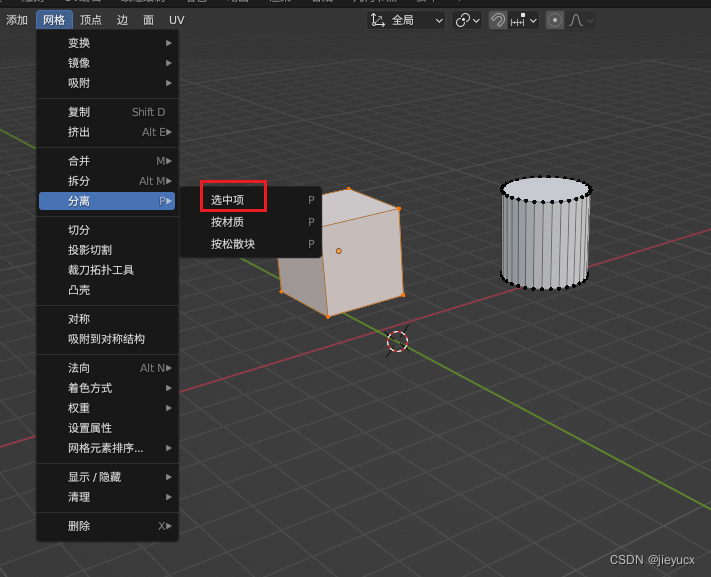Expand the 清理 submenu
The image size is (711, 577).
click(x=107, y=497)
